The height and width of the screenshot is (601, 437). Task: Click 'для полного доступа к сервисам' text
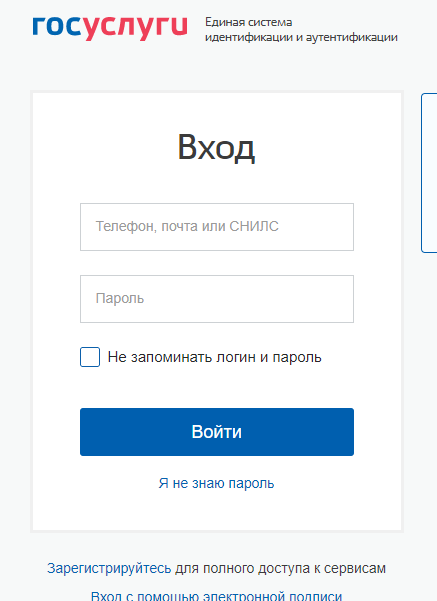click(280, 568)
